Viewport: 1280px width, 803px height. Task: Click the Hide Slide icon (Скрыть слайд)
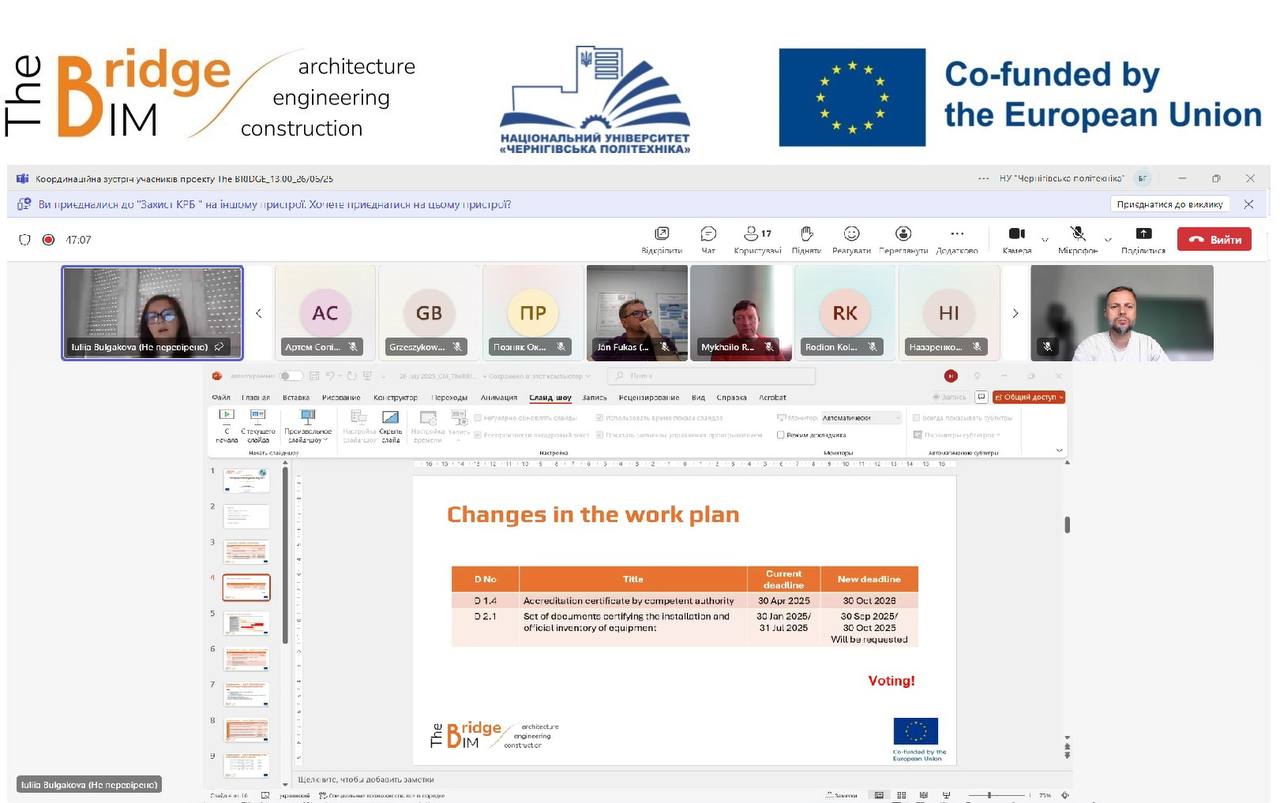[390, 418]
